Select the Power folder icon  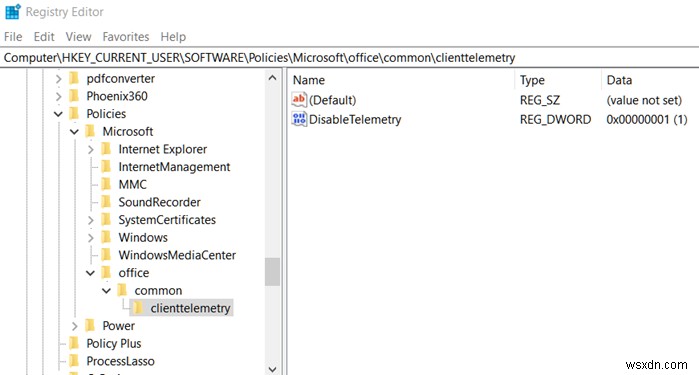click(x=90, y=326)
